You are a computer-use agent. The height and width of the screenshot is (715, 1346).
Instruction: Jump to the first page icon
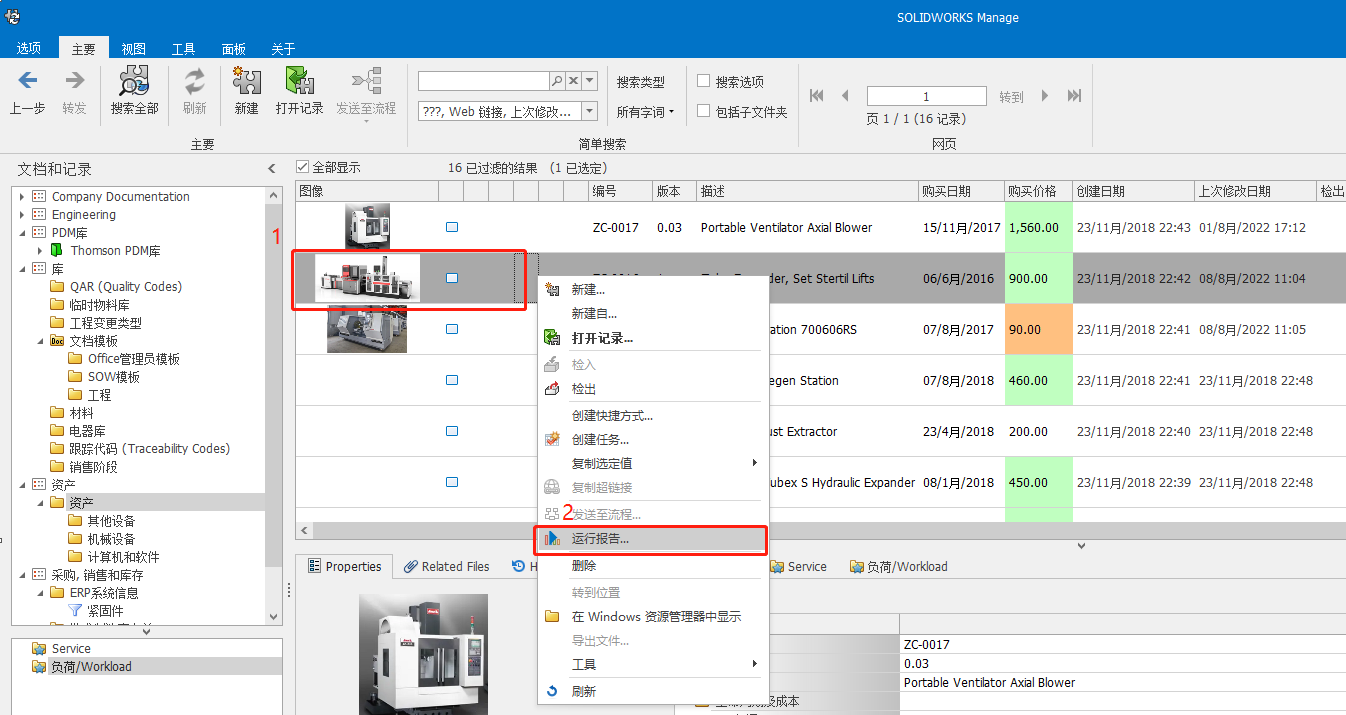click(816, 96)
